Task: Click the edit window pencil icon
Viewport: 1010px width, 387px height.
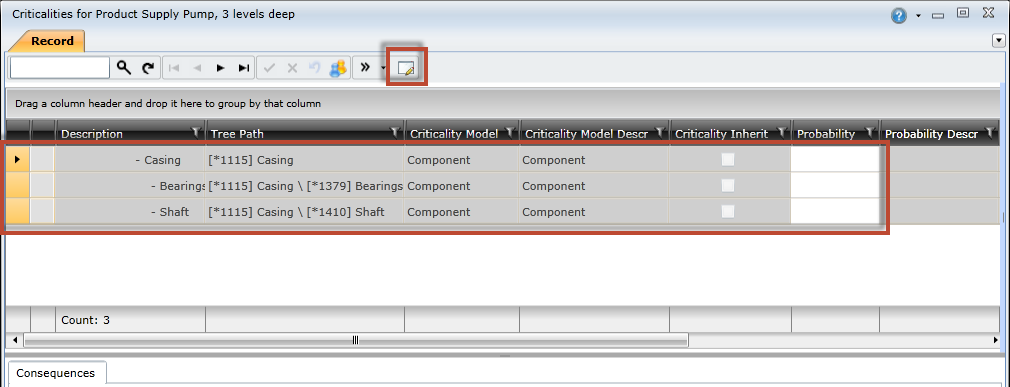Action: 406,68
